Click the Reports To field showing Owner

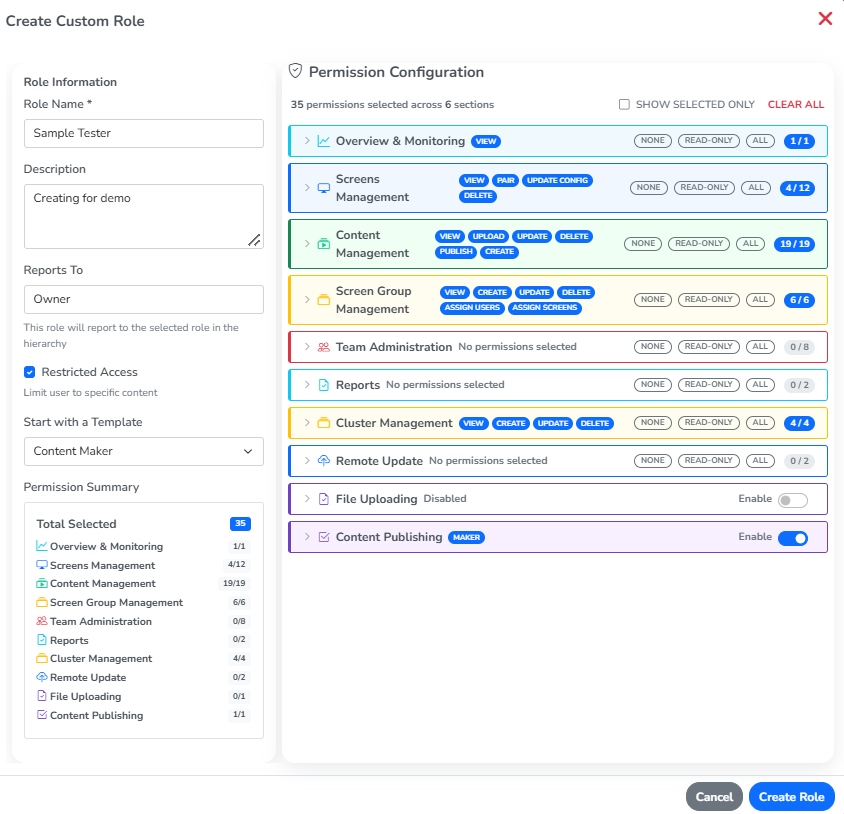coord(144,299)
